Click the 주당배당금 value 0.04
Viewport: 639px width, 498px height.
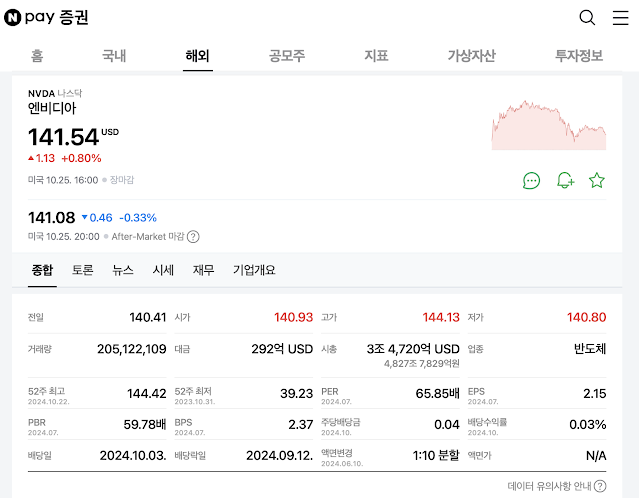447,425
